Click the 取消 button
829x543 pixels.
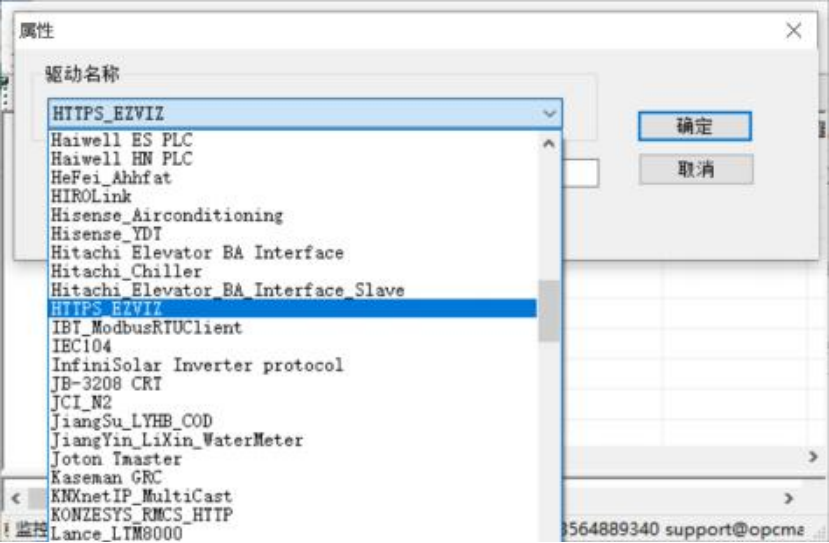pyautogui.click(x=696, y=169)
